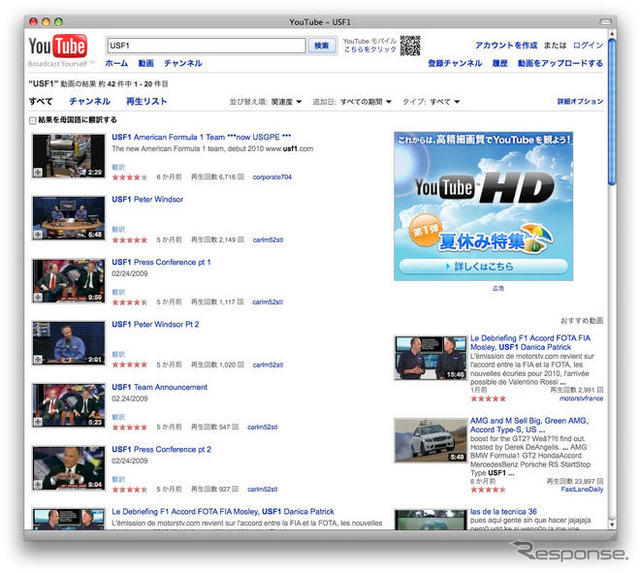
Task: Add USF1 Press Conference pt 1 to quicklist
Action: click(38, 297)
